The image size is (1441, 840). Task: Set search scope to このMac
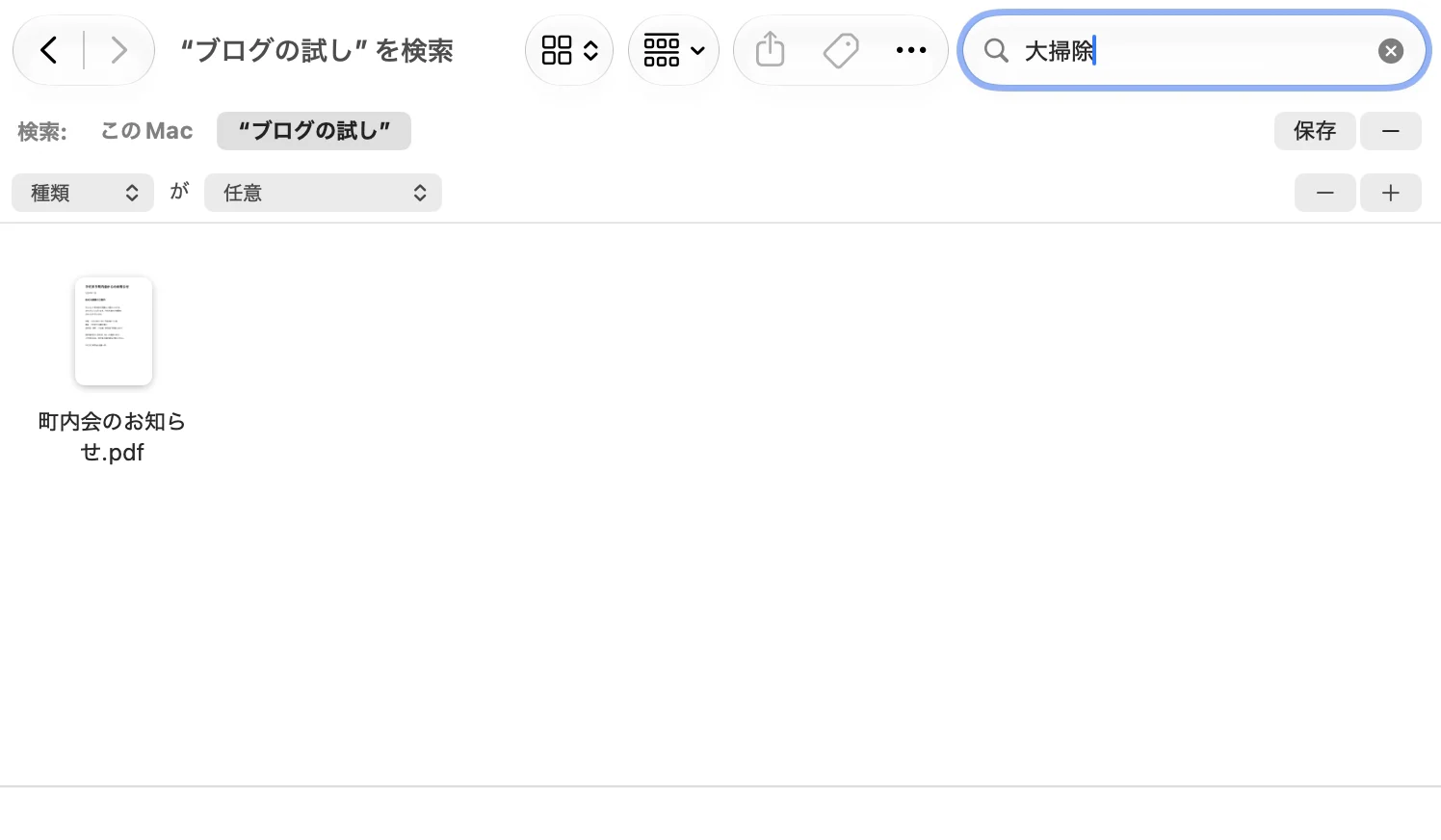146,131
